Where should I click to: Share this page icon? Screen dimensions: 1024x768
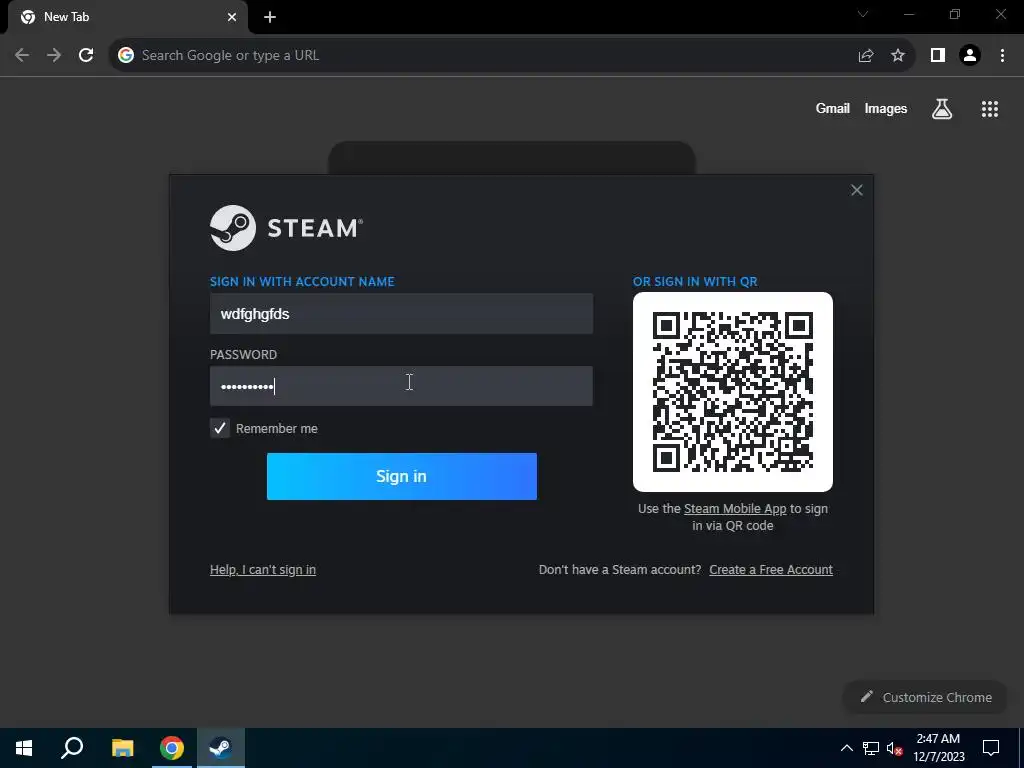[x=865, y=55]
